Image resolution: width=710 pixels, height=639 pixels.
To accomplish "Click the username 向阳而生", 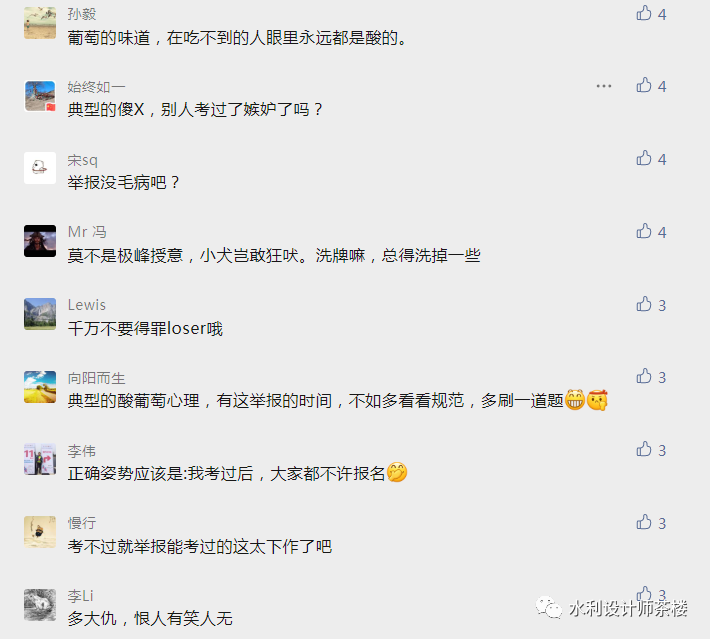I will tap(96, 378).
